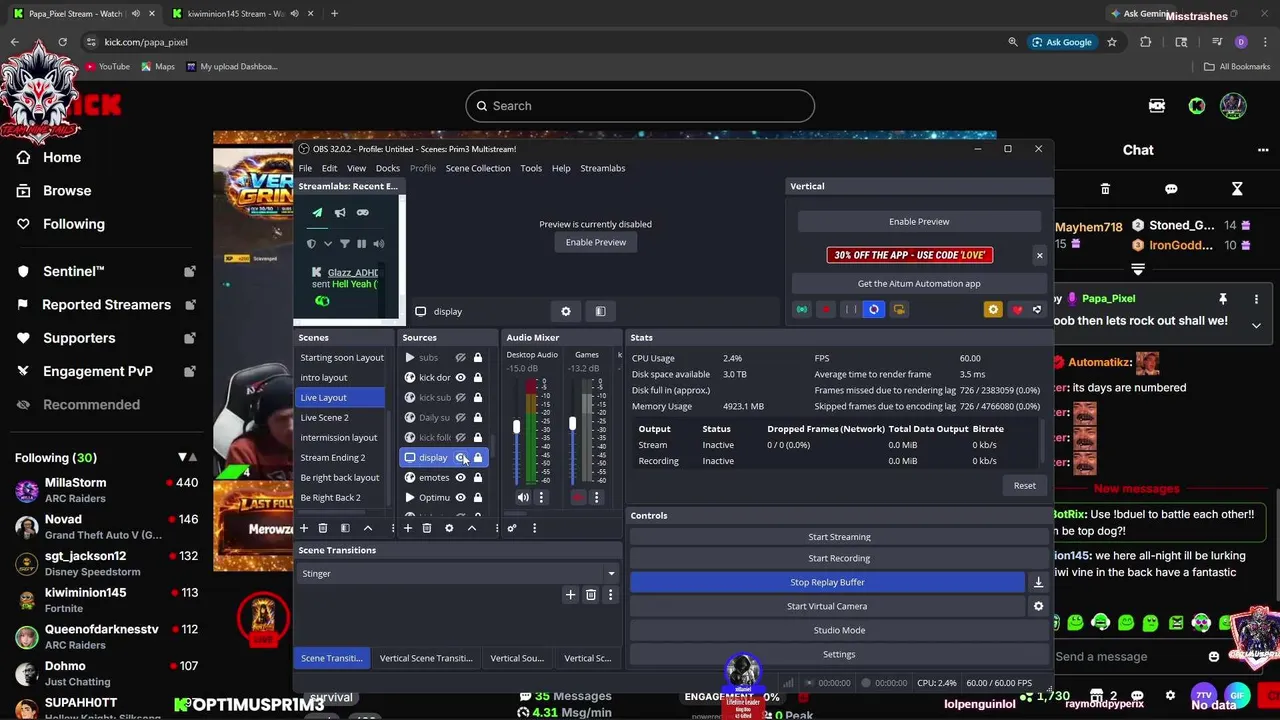Open display source properties gear under preview
Image resolution: width=1280 pixels, height=720 pixels.
point(566,311)
